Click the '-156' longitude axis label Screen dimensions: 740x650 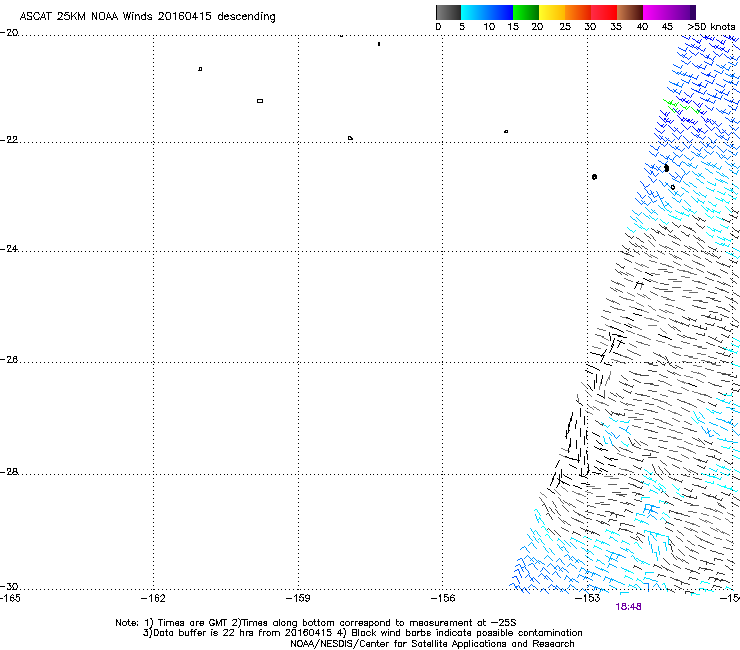[x=443, y=599]
